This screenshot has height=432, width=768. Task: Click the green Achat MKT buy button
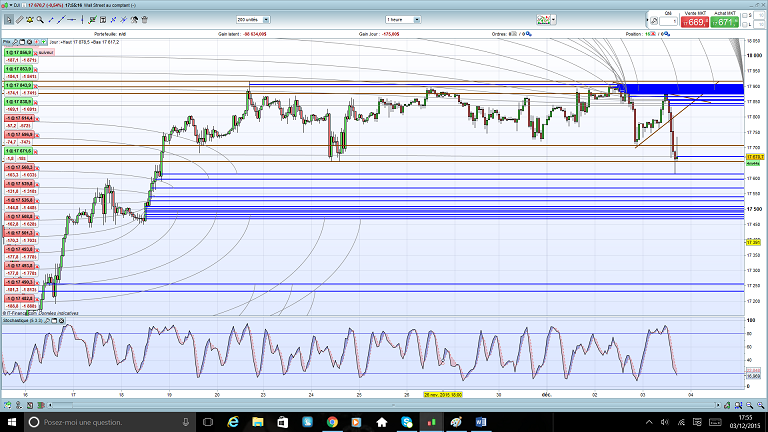click(x=725, y=20)
